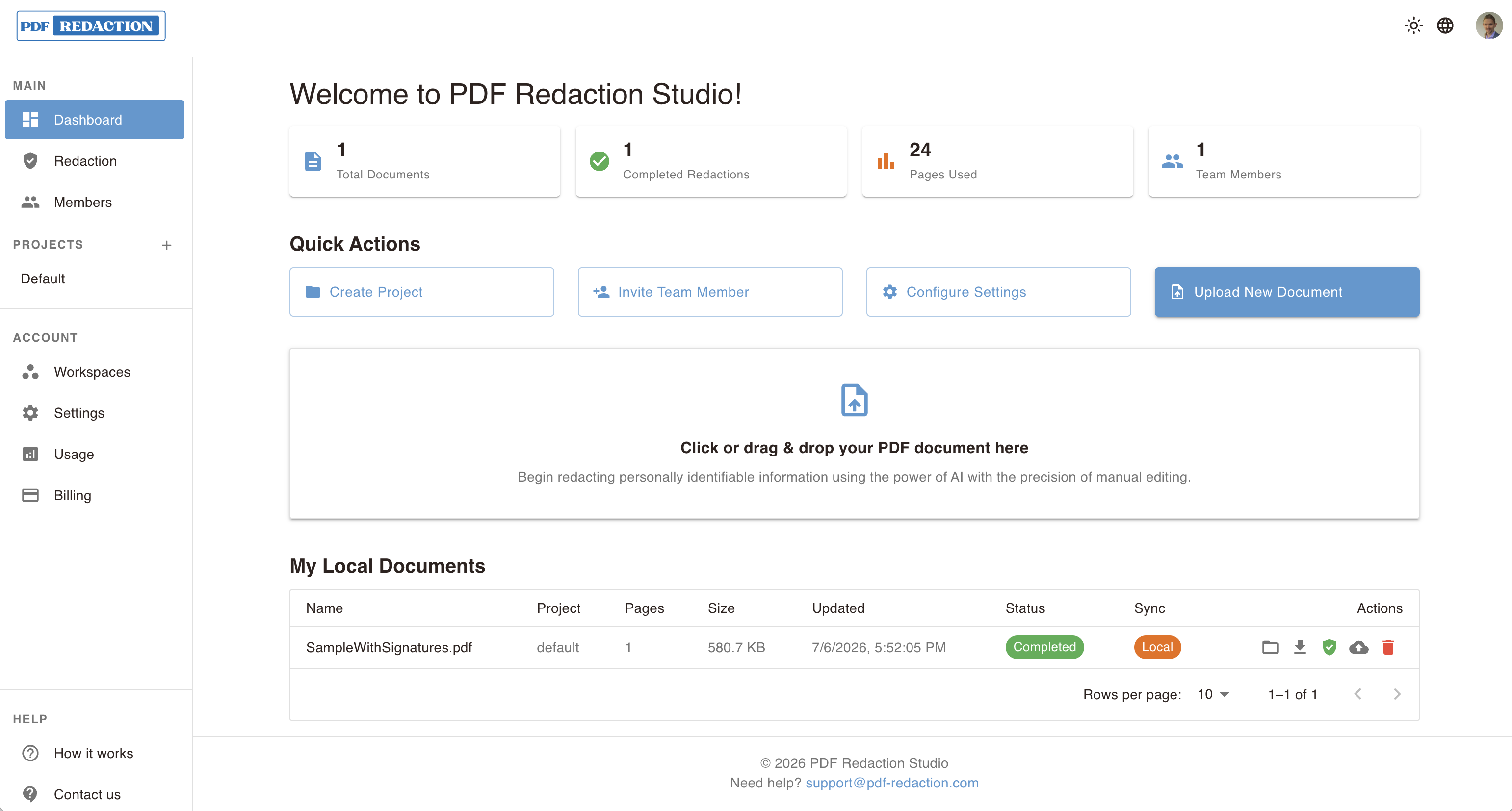
Task: Open the language globe icon
Action: (1445, 26)
